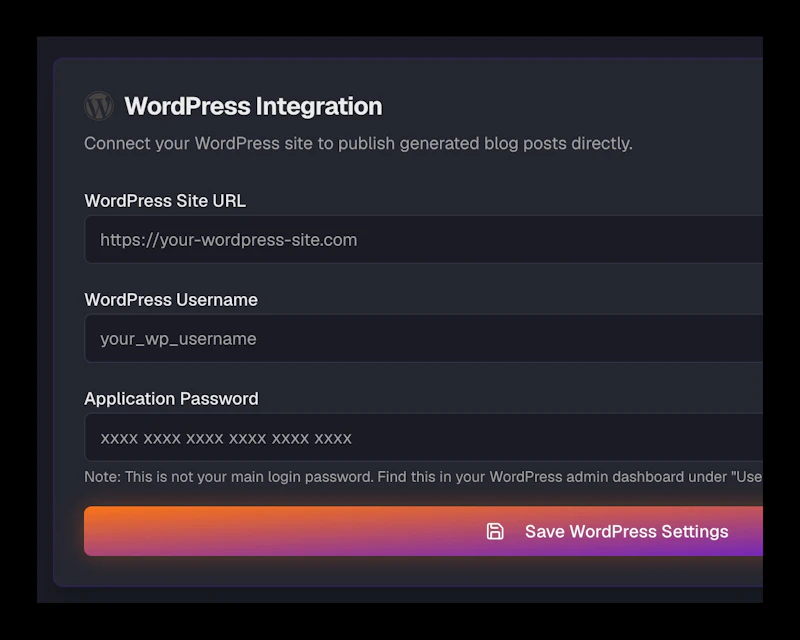800x640 pixels.
Task: Save WordPress Settings
Action: [423, 531]
